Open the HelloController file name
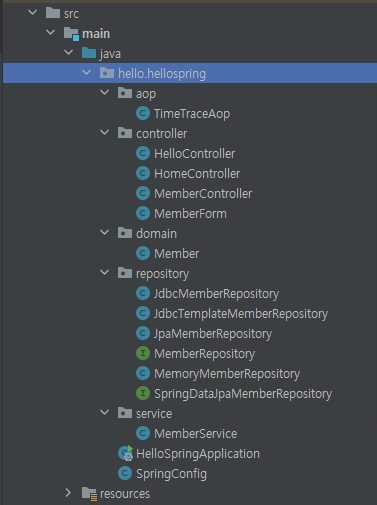The height and width of the screenshot is (505, 377). [x=195, y=154]
